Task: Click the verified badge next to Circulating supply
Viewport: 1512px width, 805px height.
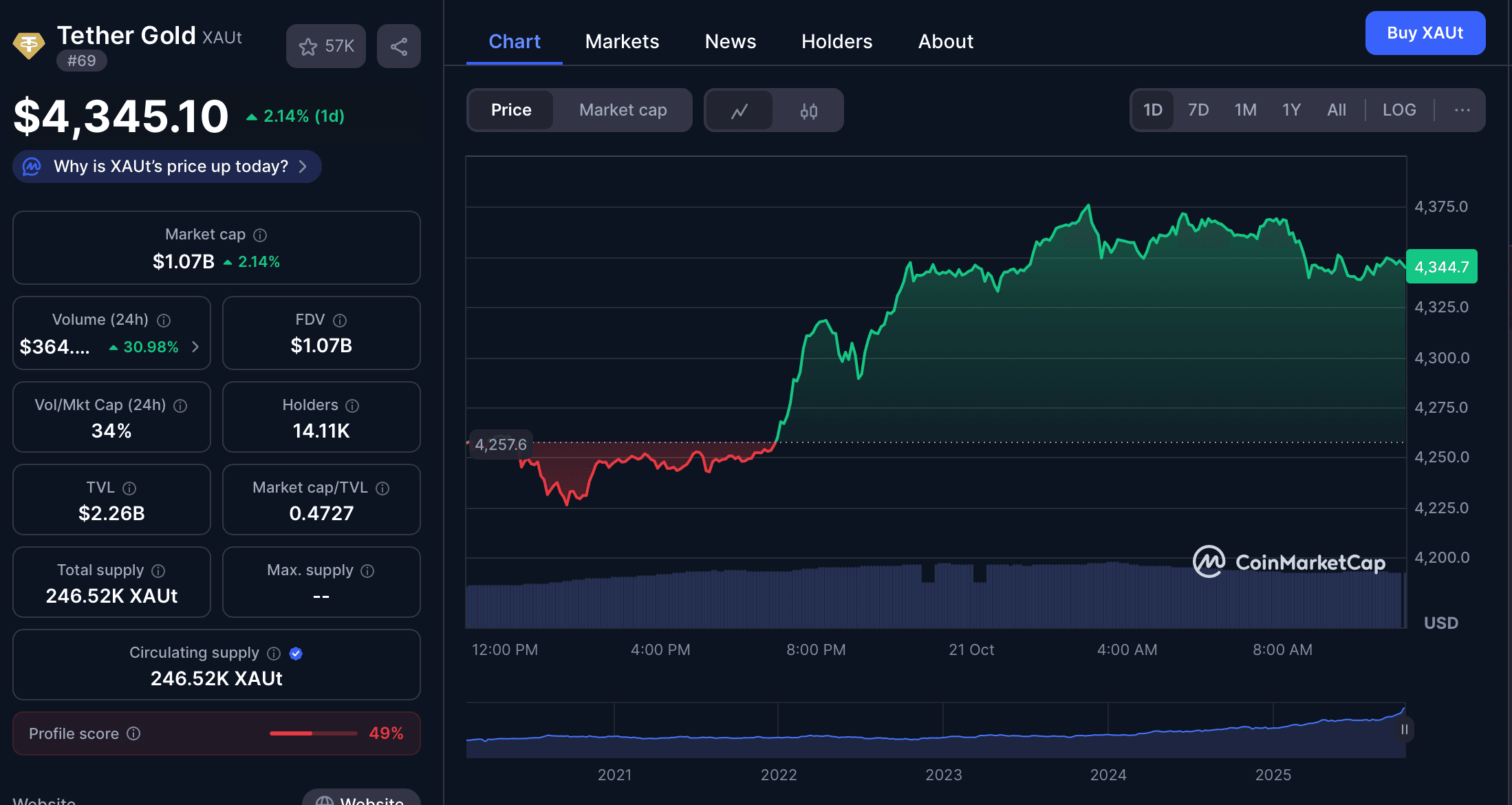Action: pos(296,654)
